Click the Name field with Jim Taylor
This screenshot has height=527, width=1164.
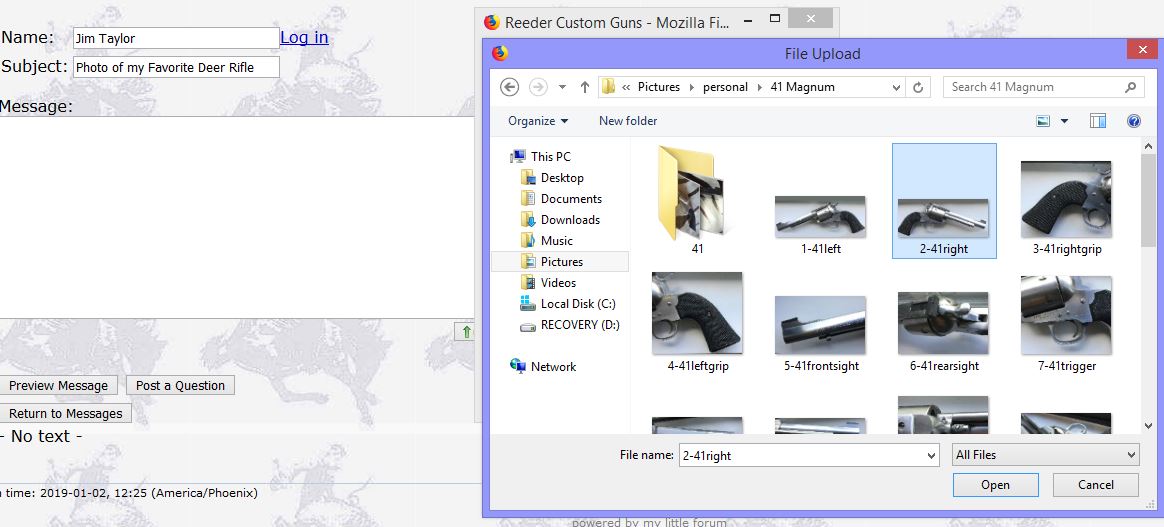[176, 38]
